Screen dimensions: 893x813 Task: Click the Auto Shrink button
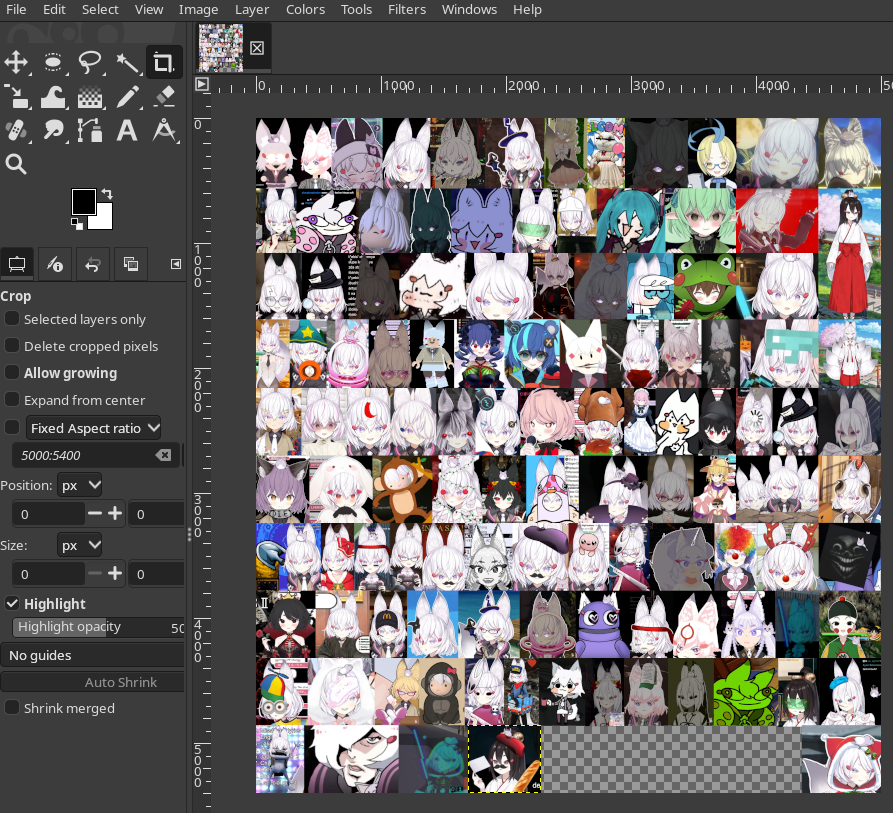coord(92,682)
